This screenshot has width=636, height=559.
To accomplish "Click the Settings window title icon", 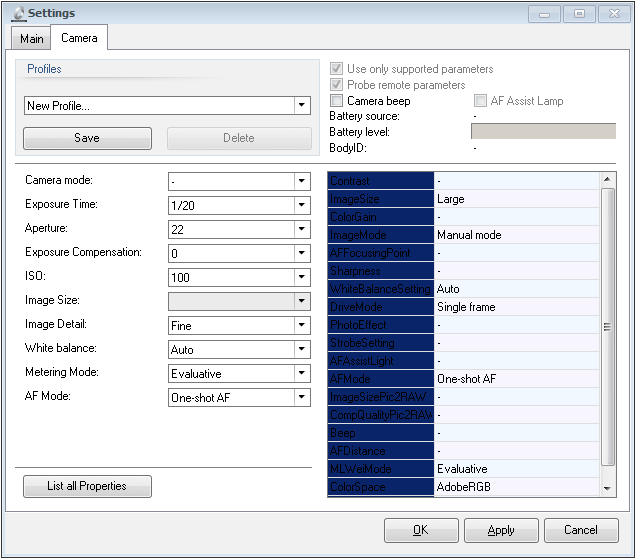I will 18,13.
